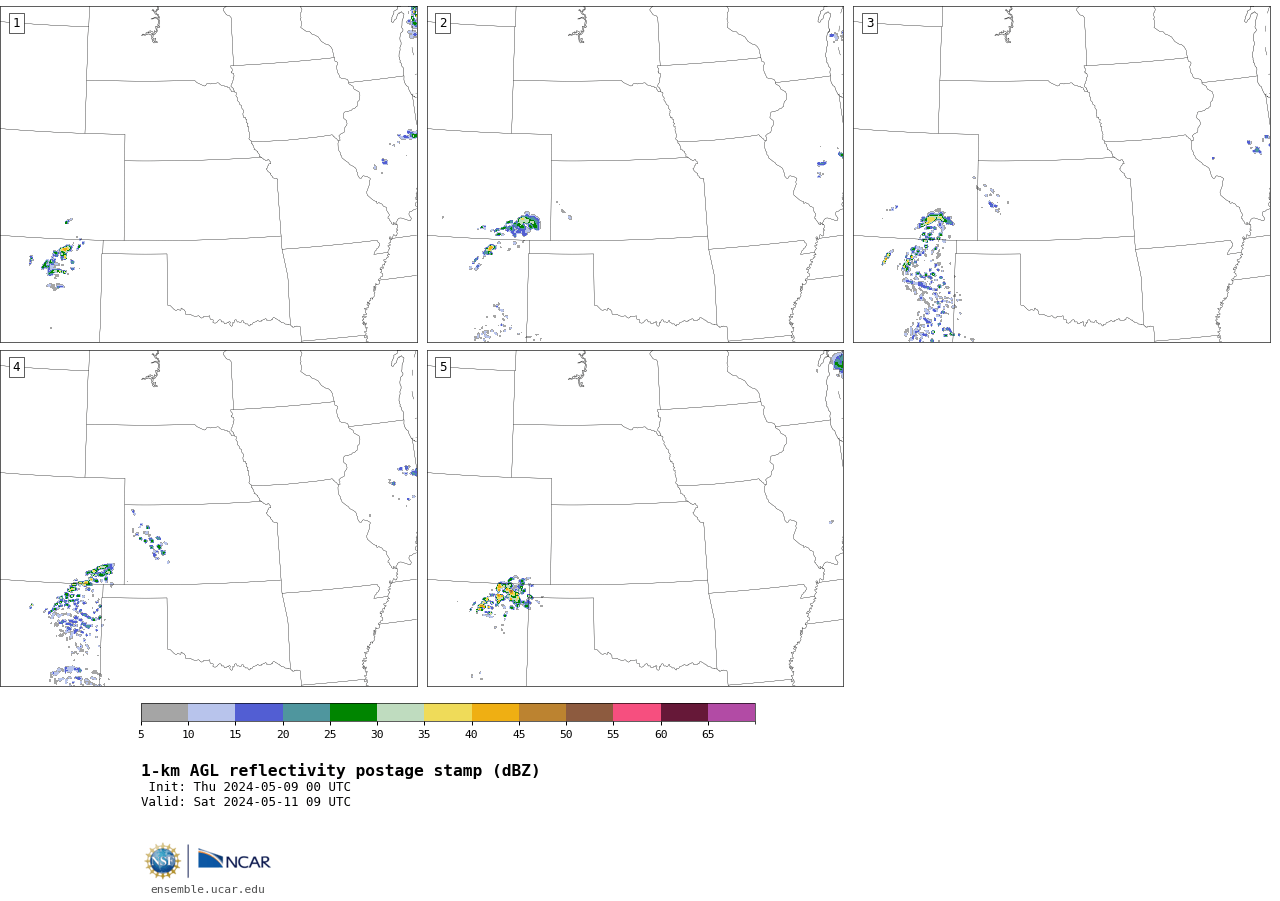Open the ensemble.ucar.edu link text

208,890
